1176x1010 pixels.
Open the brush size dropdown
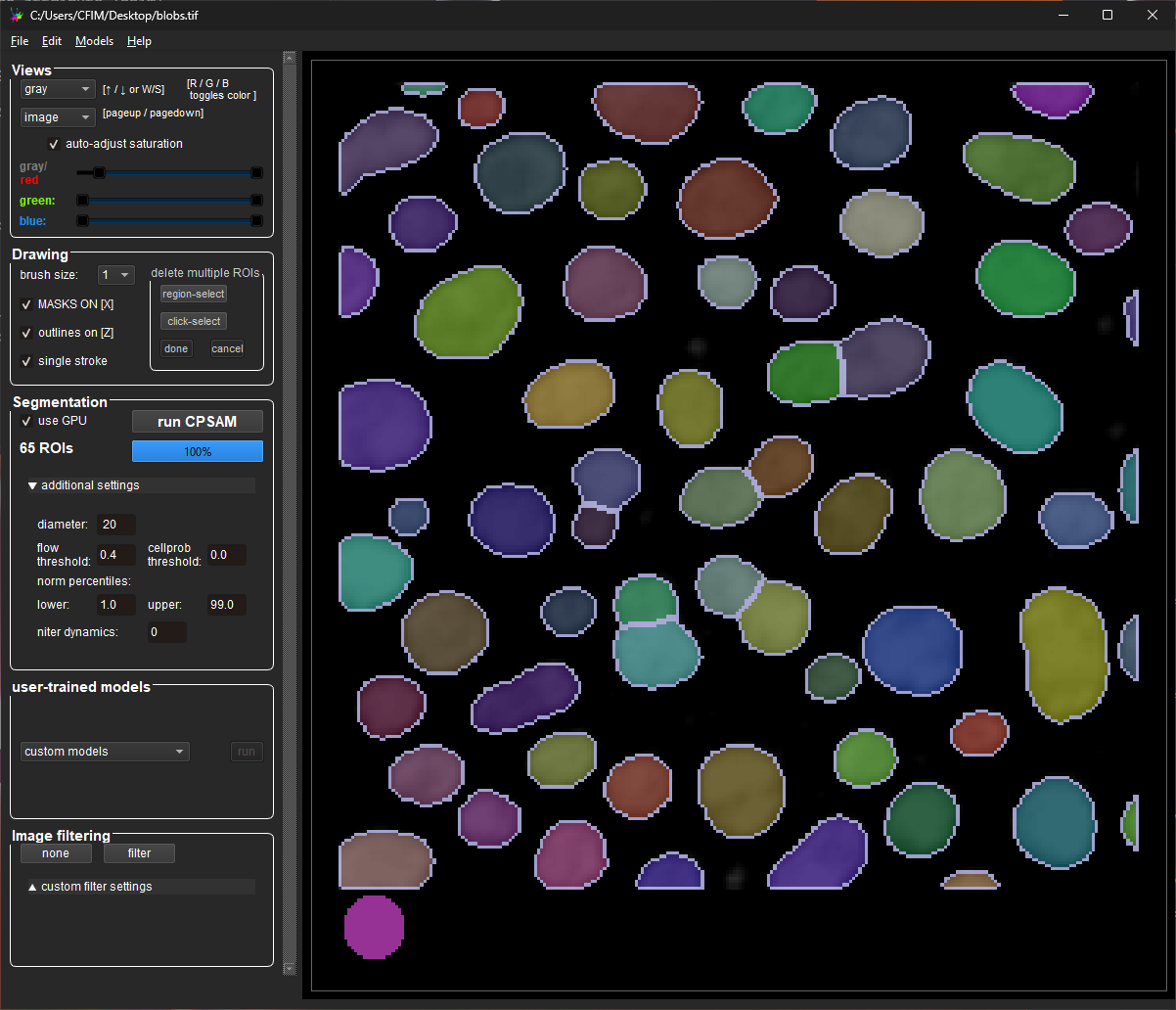tap(115, 275)
